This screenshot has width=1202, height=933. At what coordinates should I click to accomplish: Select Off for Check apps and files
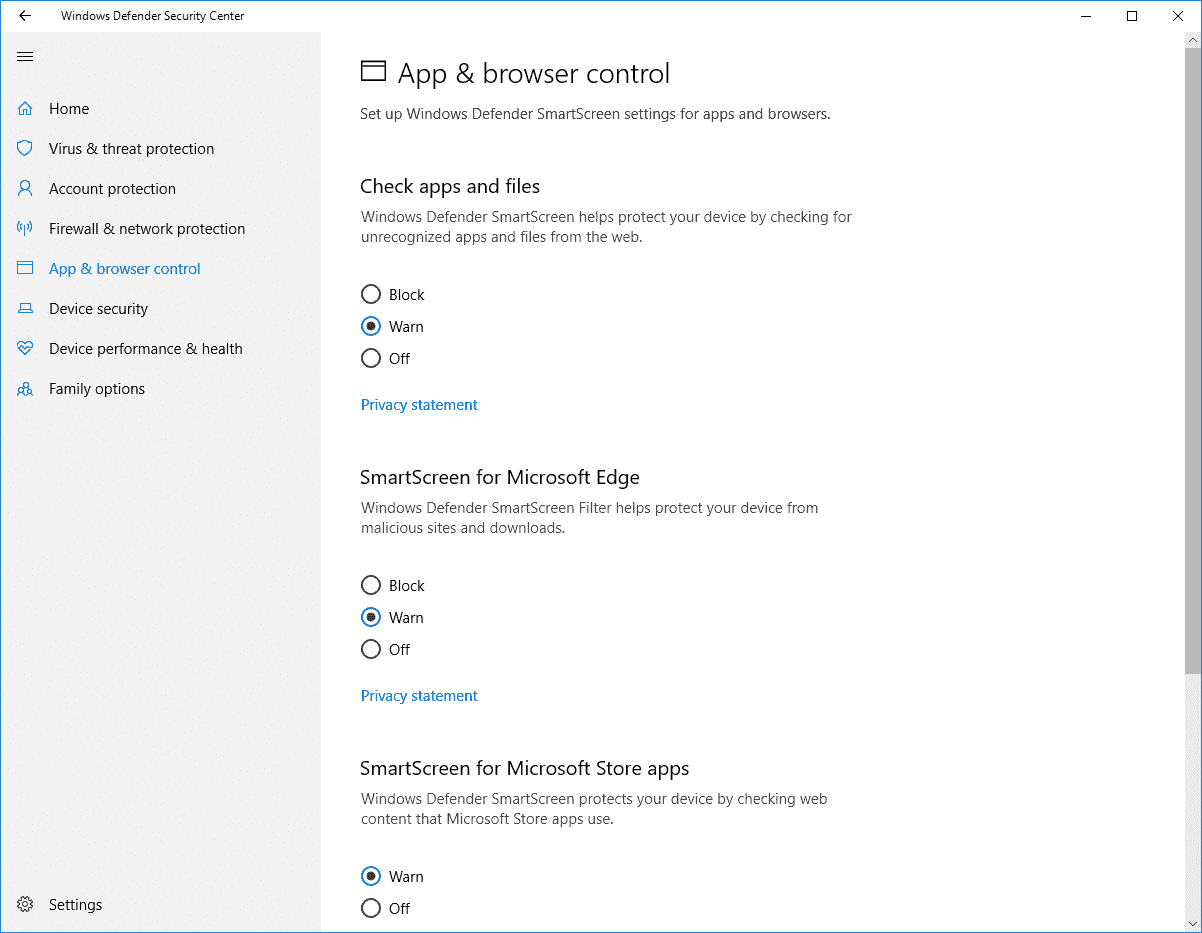(371, 358)
